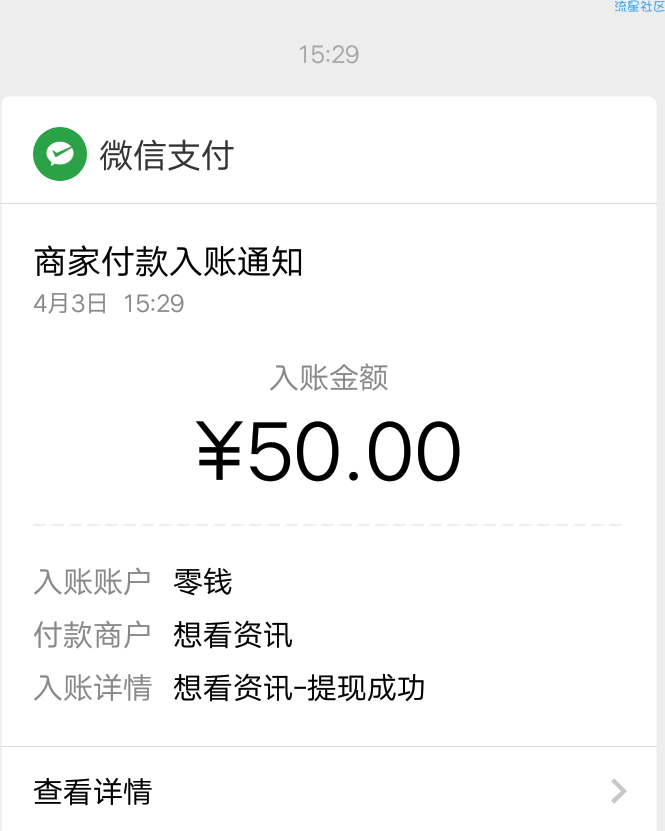This screenshot has height=831, width=665.
Task: Select the 入账账户 field label
Action: click(92, 582)
